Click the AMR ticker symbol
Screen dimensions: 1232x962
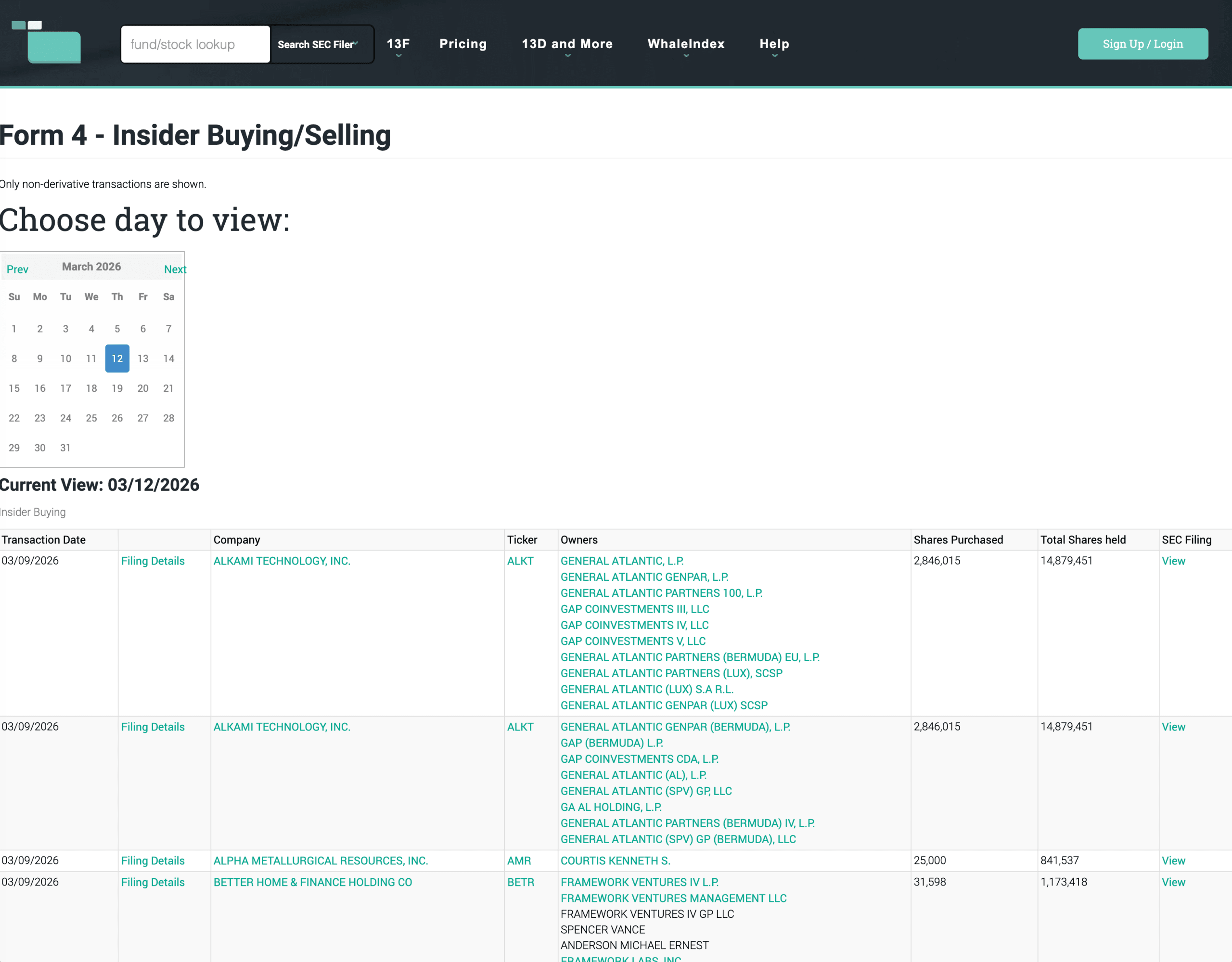[518, 860]
